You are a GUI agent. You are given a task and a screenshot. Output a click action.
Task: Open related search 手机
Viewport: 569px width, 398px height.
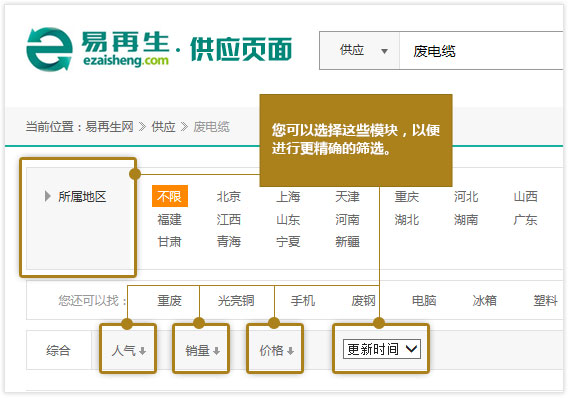tap(303, 300)
